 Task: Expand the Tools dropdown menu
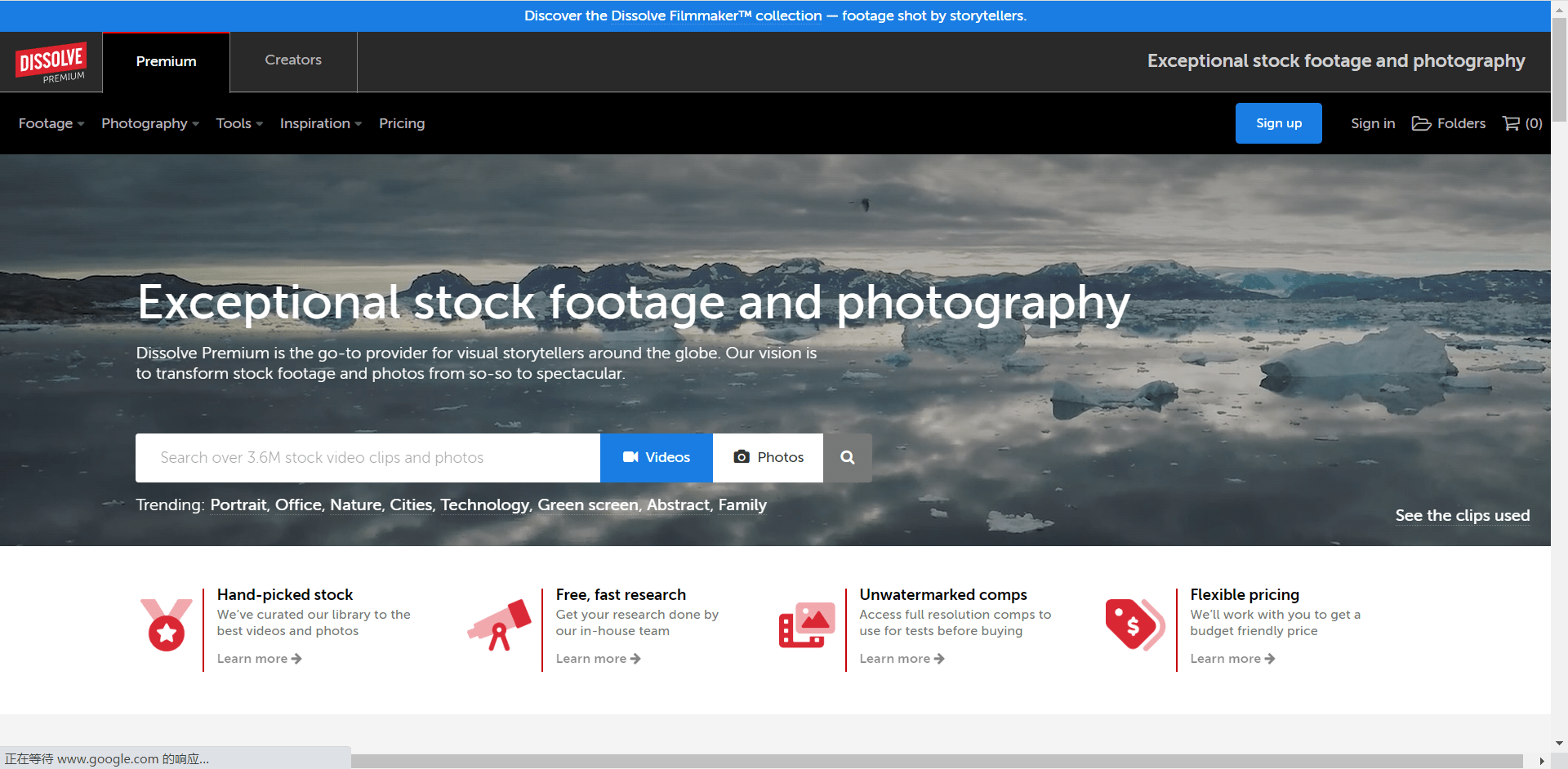(x=239, y=123)
